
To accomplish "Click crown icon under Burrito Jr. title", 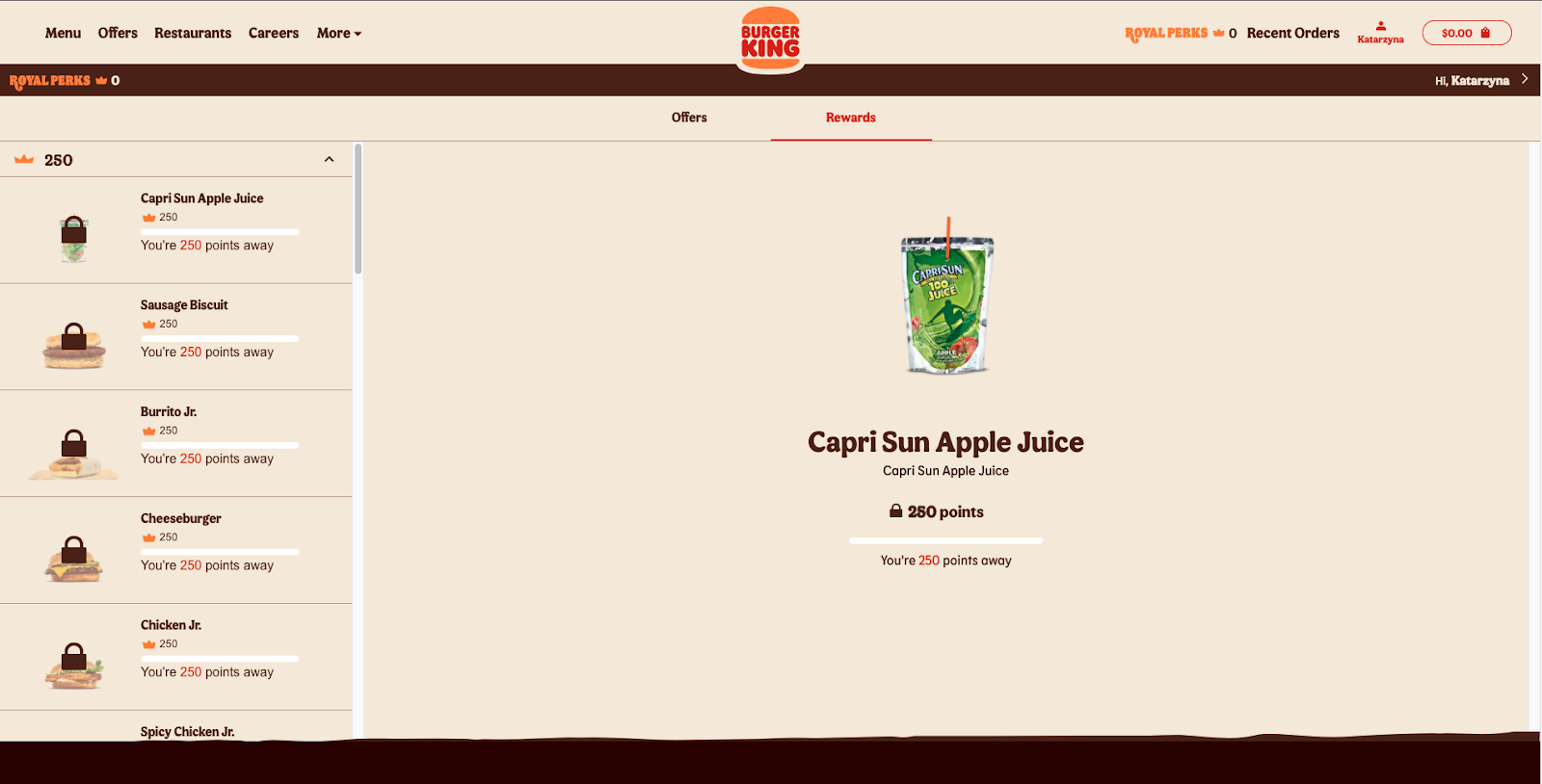I will [x=148, y=431].
